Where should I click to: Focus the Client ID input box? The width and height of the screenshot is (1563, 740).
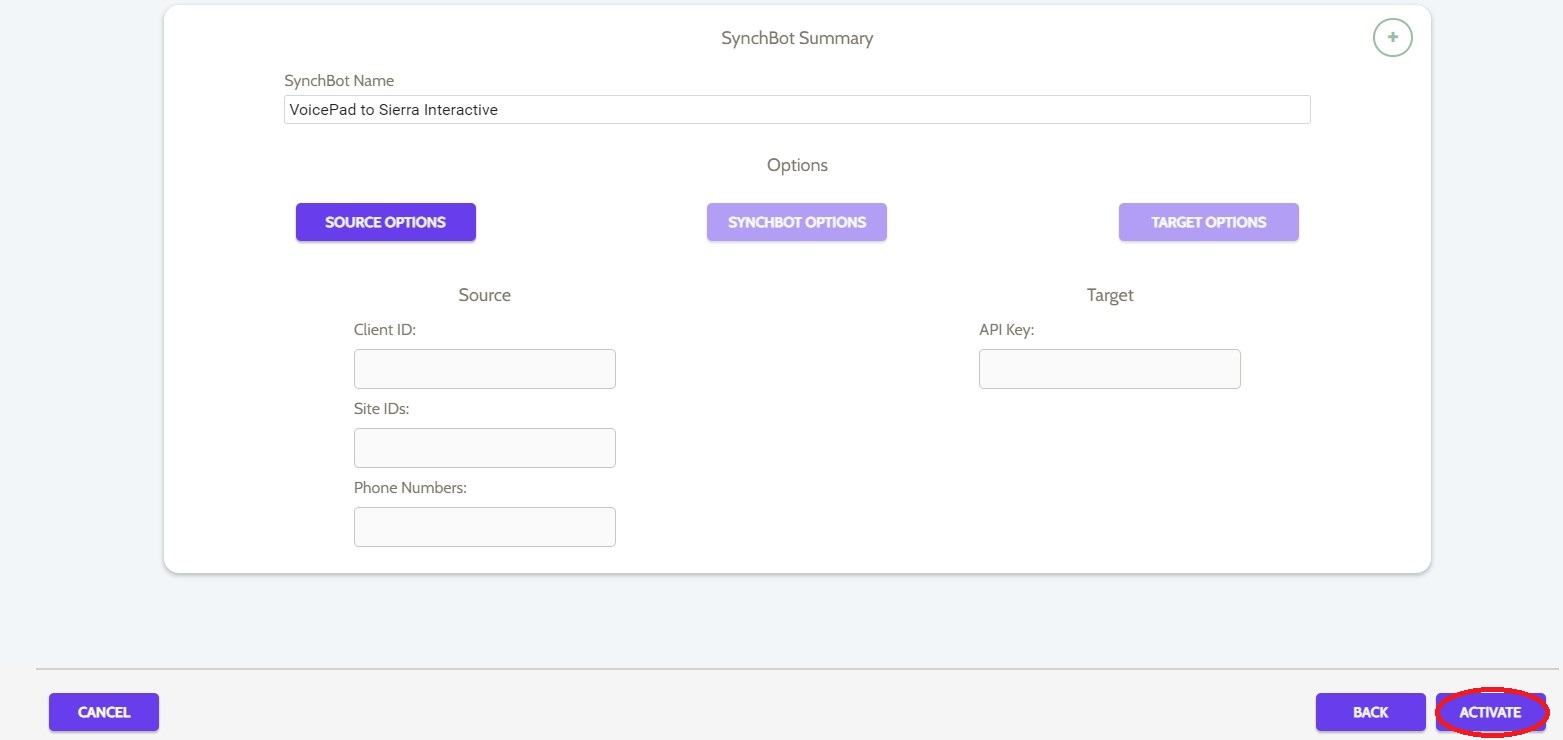[485, 369]
